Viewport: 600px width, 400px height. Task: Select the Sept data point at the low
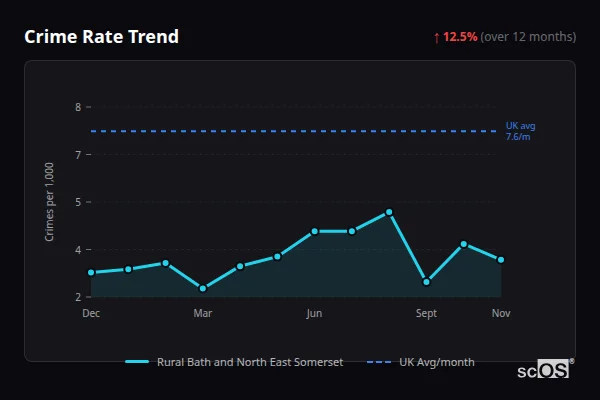(426, 282)
